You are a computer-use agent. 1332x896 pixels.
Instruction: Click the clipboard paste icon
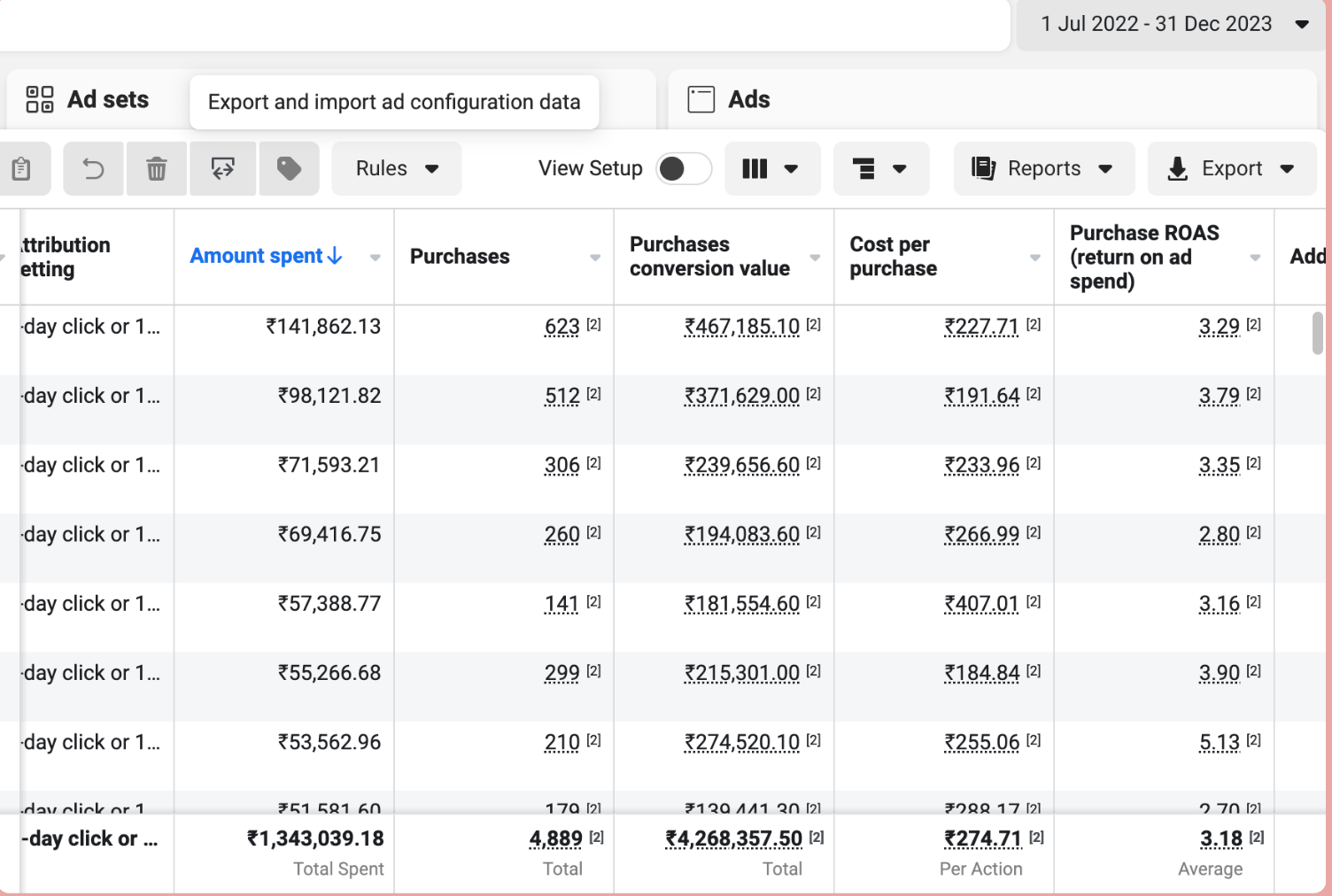(21, 168)
